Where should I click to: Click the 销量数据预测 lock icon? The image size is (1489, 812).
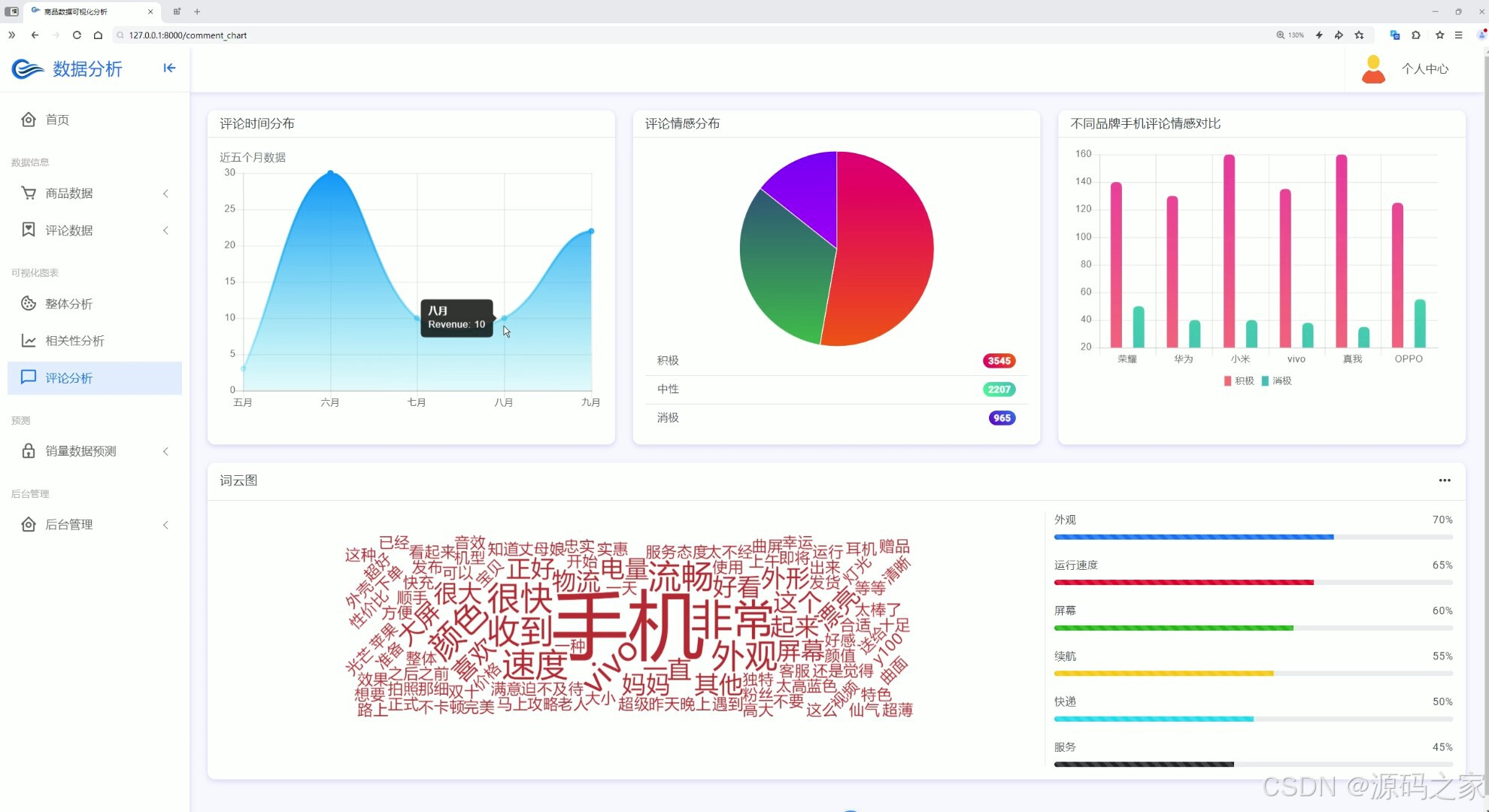coord(29,451)
